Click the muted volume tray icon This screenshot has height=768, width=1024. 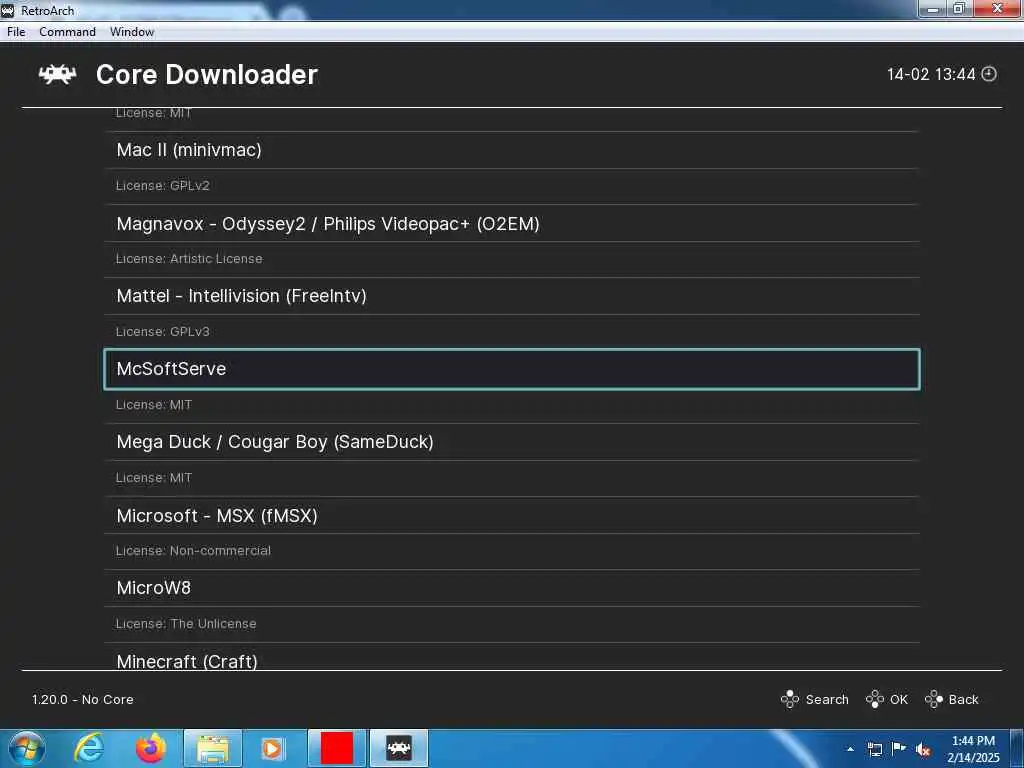pyautogui.click(x=923, y=749)
